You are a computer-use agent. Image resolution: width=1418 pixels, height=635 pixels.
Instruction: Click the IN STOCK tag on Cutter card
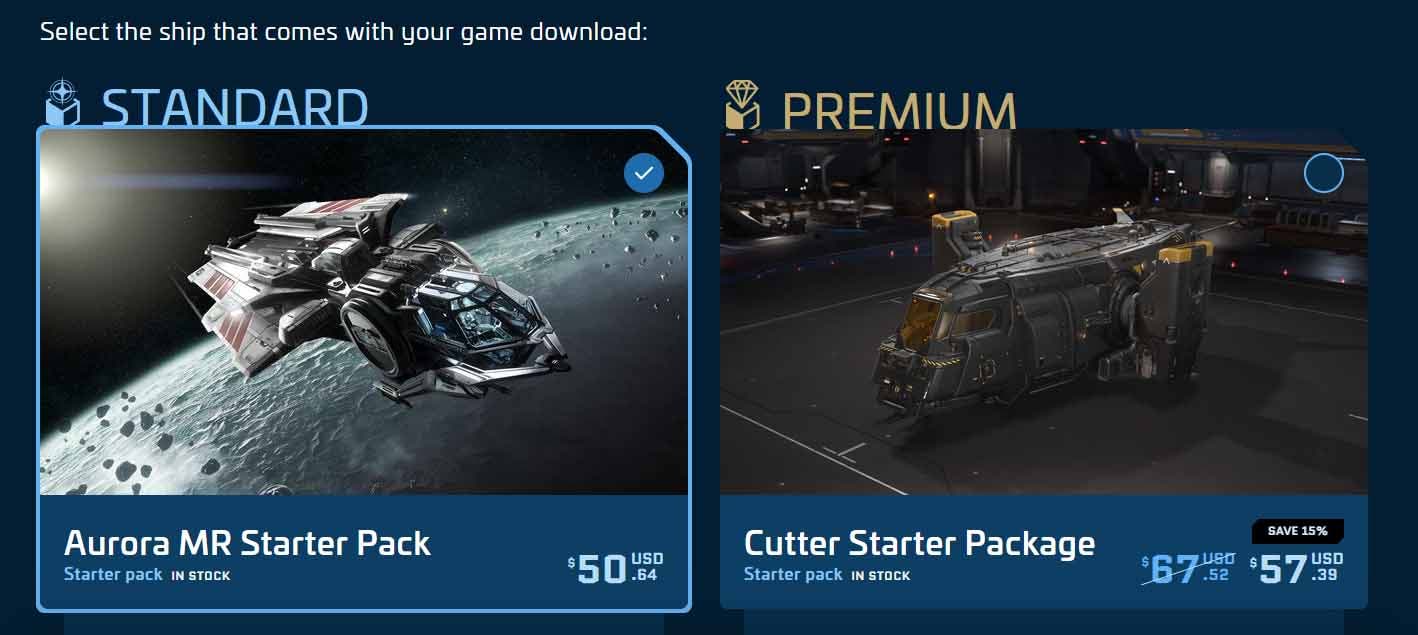click(x=881, y=576)
